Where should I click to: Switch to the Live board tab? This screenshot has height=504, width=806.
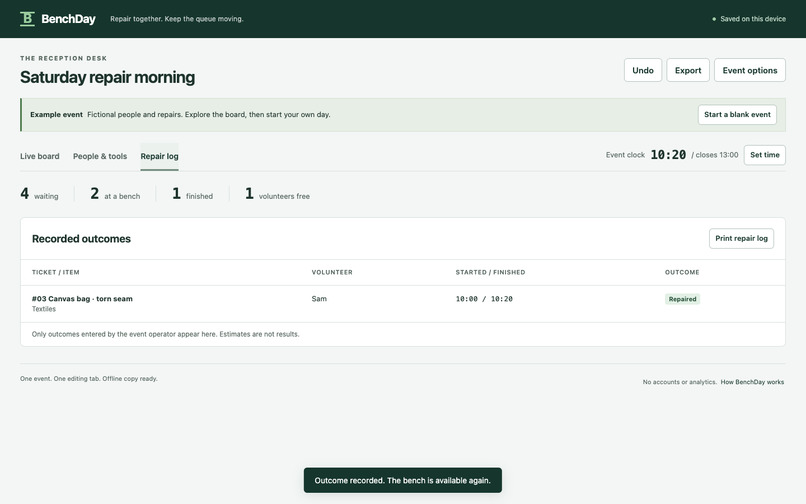40,156
